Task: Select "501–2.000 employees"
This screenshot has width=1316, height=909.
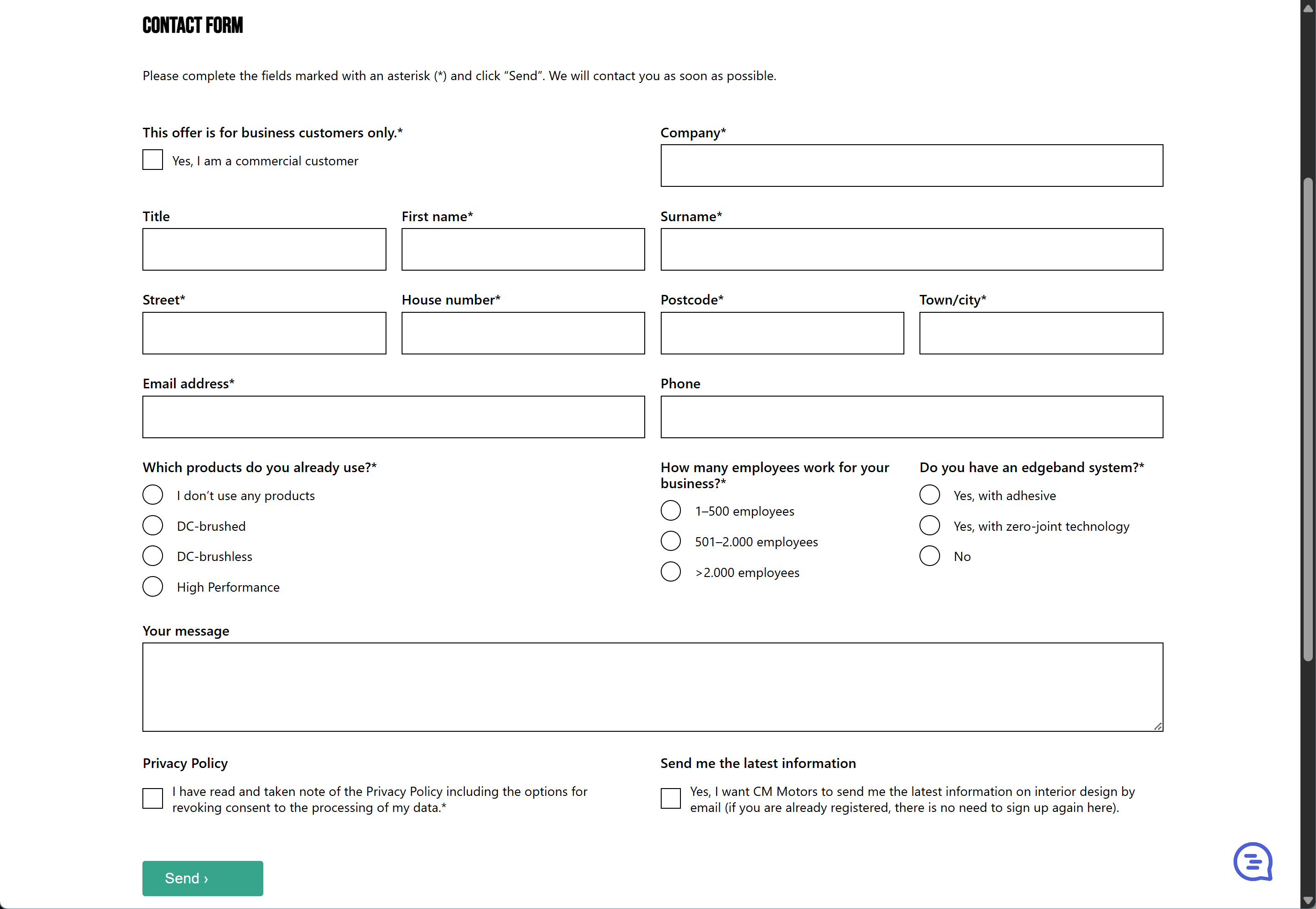Action: (x=670, y=540)
